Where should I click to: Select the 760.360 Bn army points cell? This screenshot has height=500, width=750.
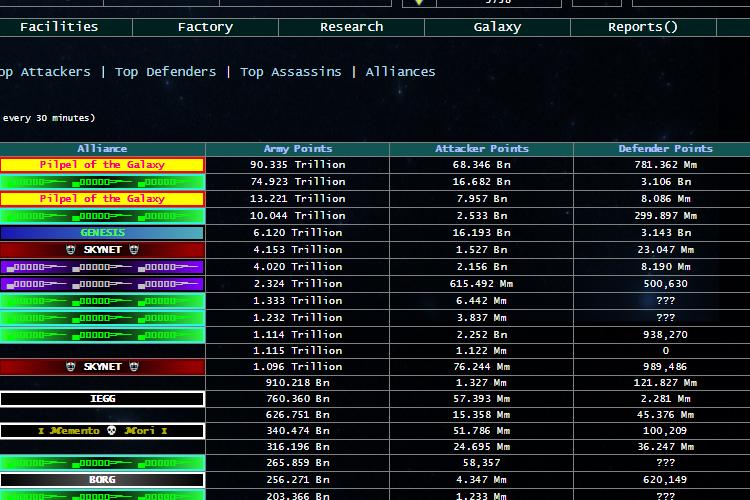tap(298, 399)
